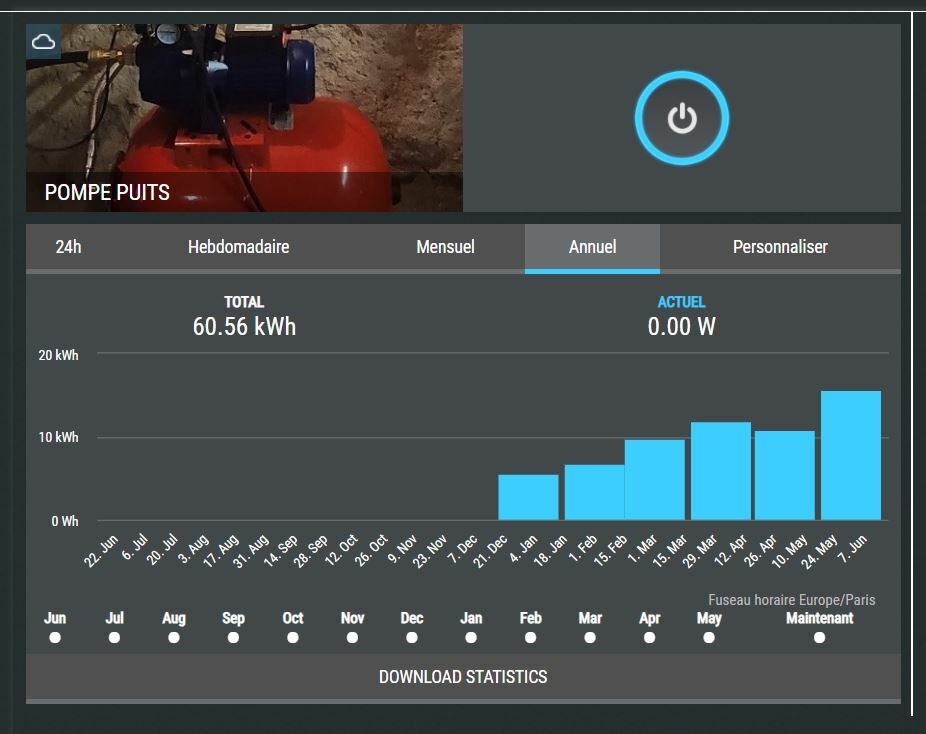
Task: Click the bar above 1. Feb
Action: [595, 492]
